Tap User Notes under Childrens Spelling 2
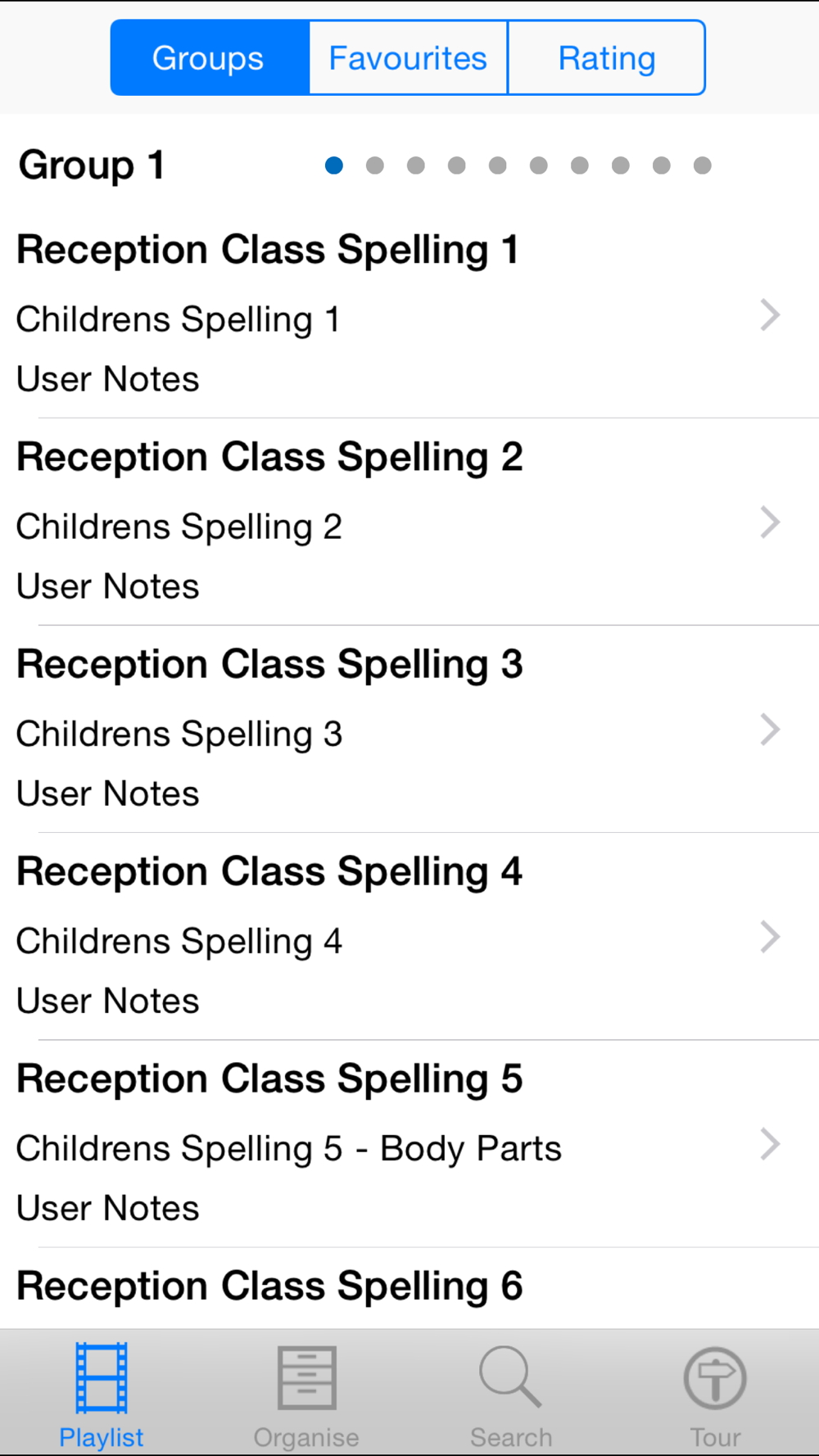Image resolution: width=819 pixels, height=1456 pixels. pos(108,586)
